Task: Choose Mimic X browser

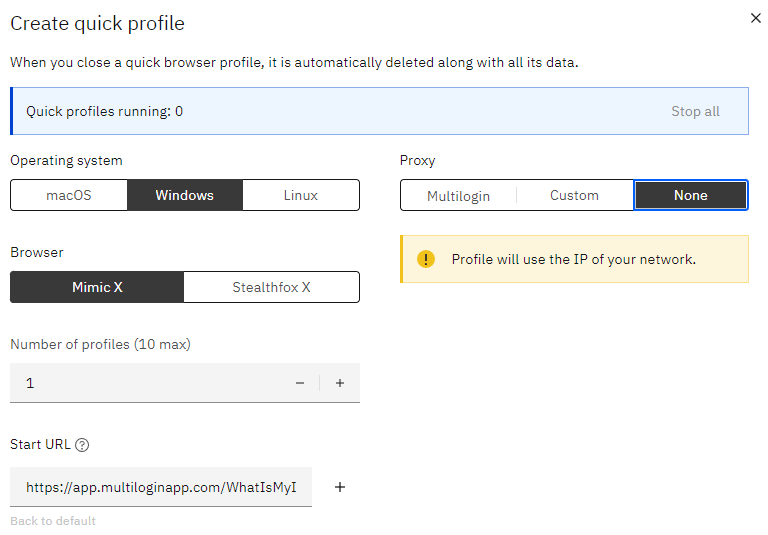Action: tap(97, 287)
